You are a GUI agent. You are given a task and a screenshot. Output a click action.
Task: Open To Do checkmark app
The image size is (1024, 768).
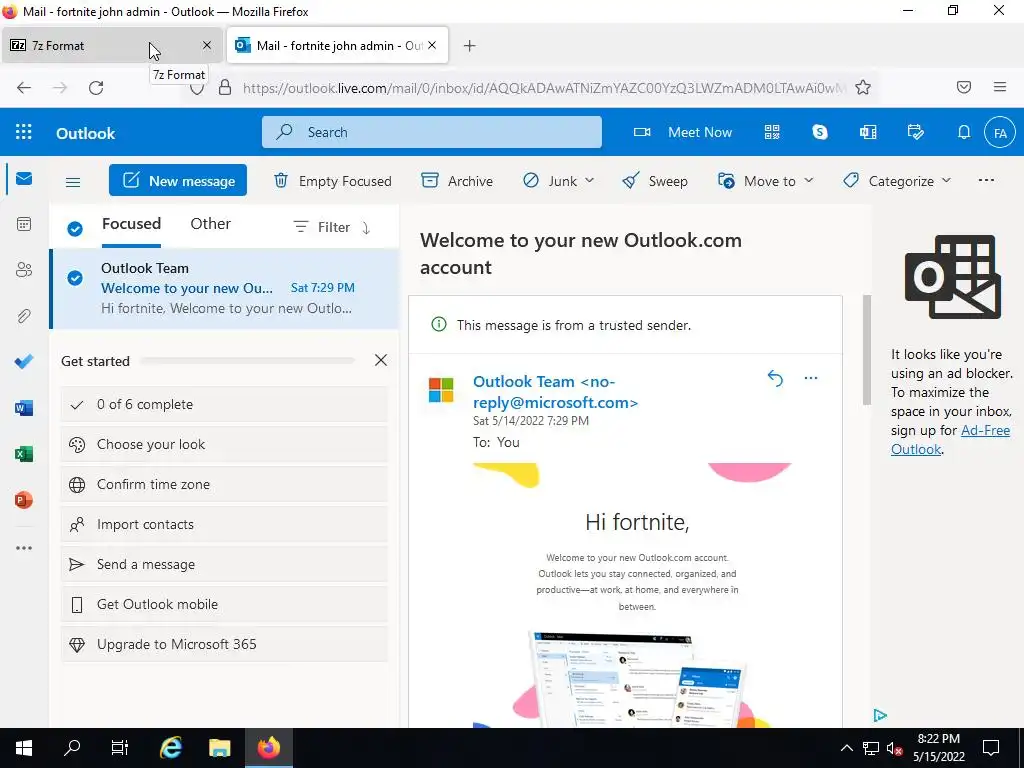[24, 362]
